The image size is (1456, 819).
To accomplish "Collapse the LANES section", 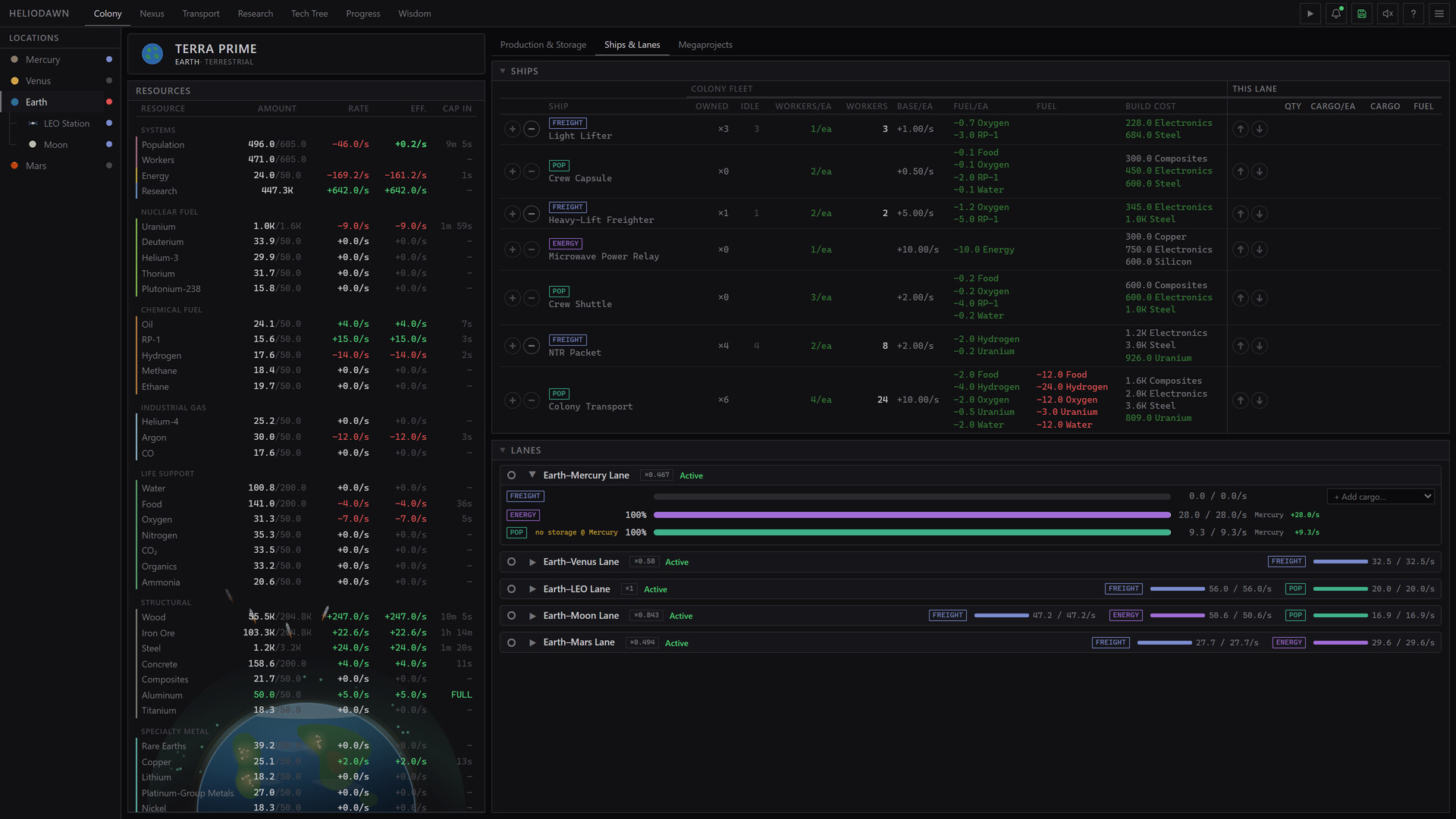I will (x=503, y=450).
